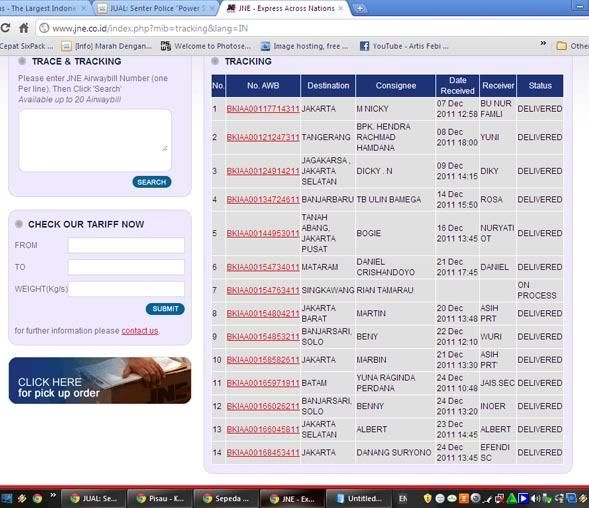Open [Info] Marah Dengan bookmark
The image size is (589, 508).
coord(107,46)
